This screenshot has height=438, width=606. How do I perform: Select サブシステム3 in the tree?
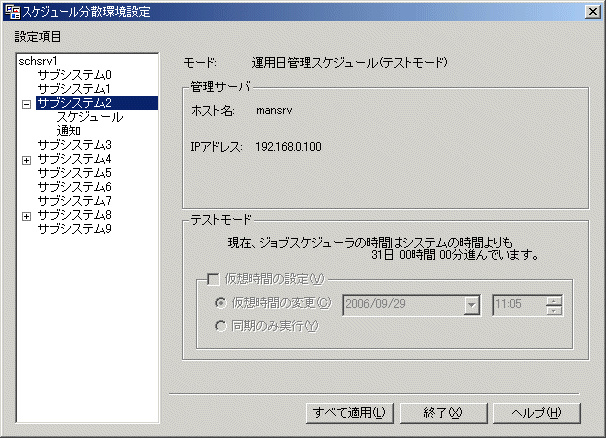point(75,145)
